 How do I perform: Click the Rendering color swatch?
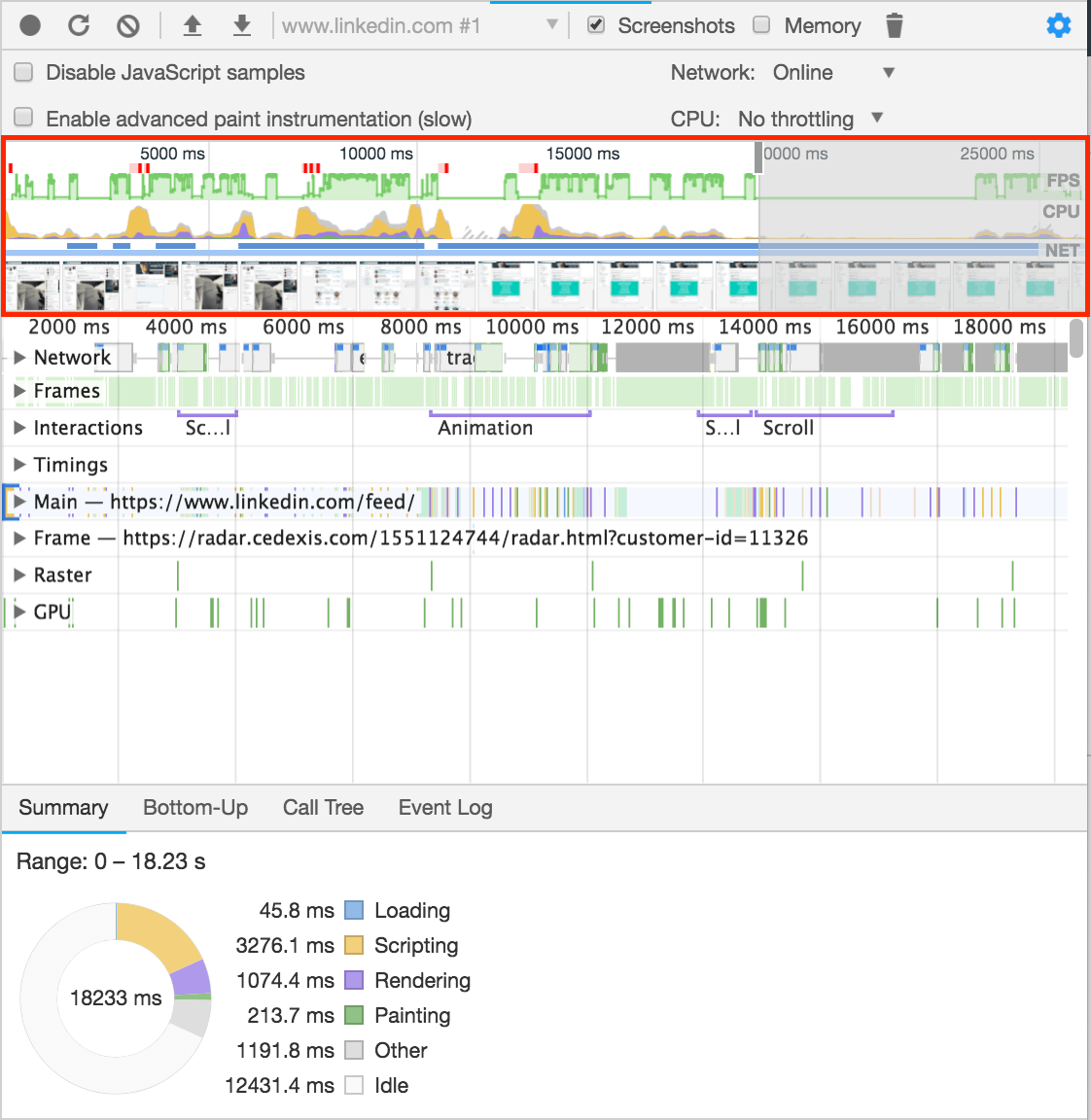pos(354,980)
